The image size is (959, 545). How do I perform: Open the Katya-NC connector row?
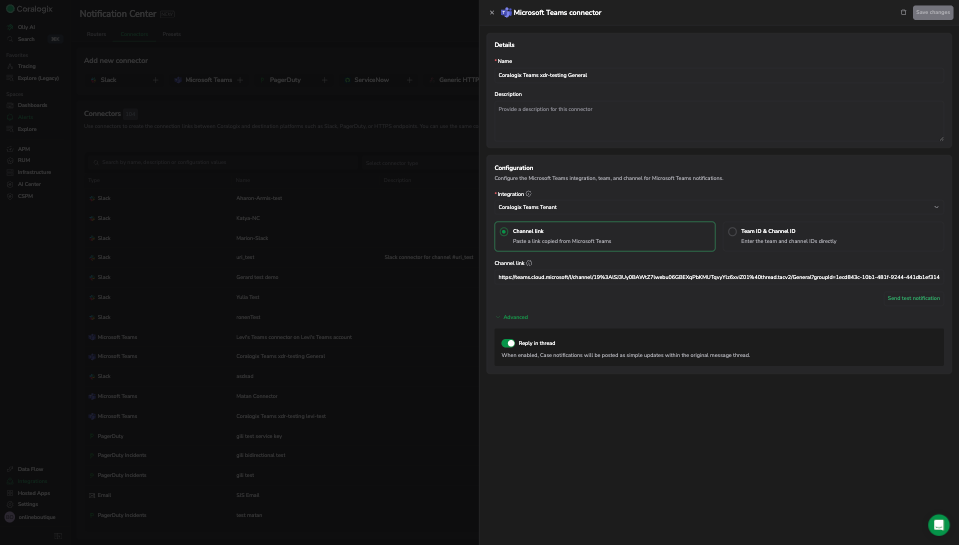pyautogui.click(x=282, y=218)
